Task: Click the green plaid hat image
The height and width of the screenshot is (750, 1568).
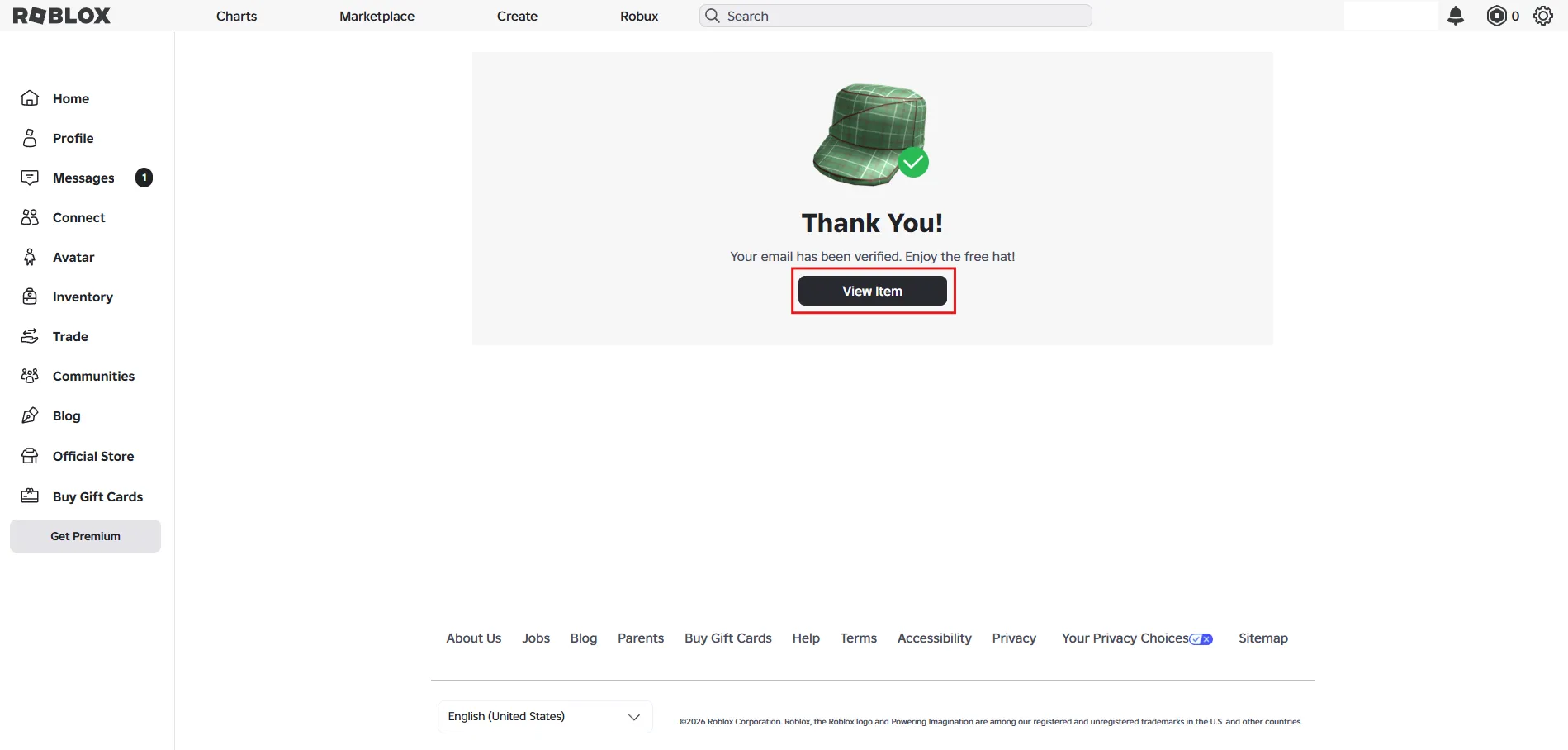Action: click(869, 134)
